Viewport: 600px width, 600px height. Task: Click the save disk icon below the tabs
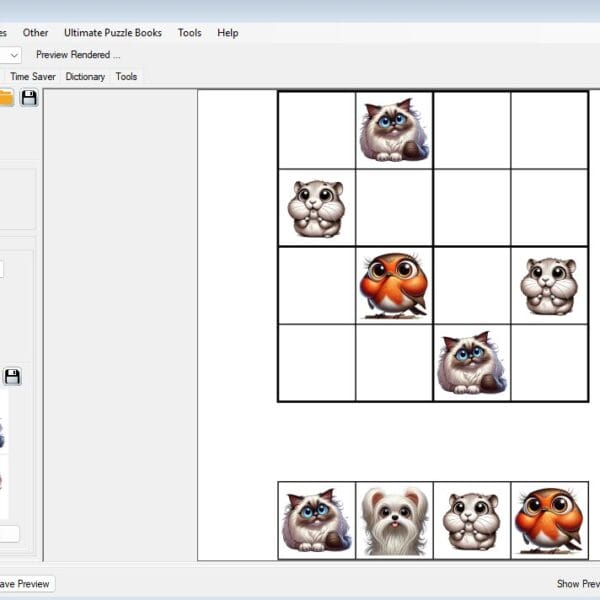point(29,98)
